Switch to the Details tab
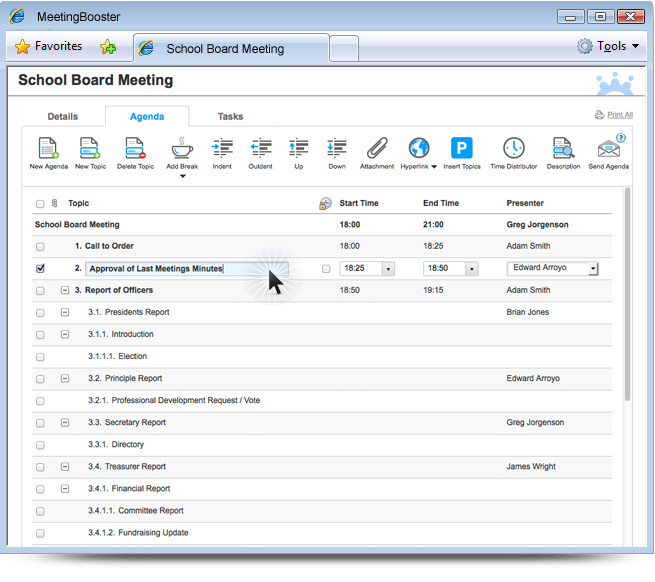655x582 pixels. pos(63,117)
